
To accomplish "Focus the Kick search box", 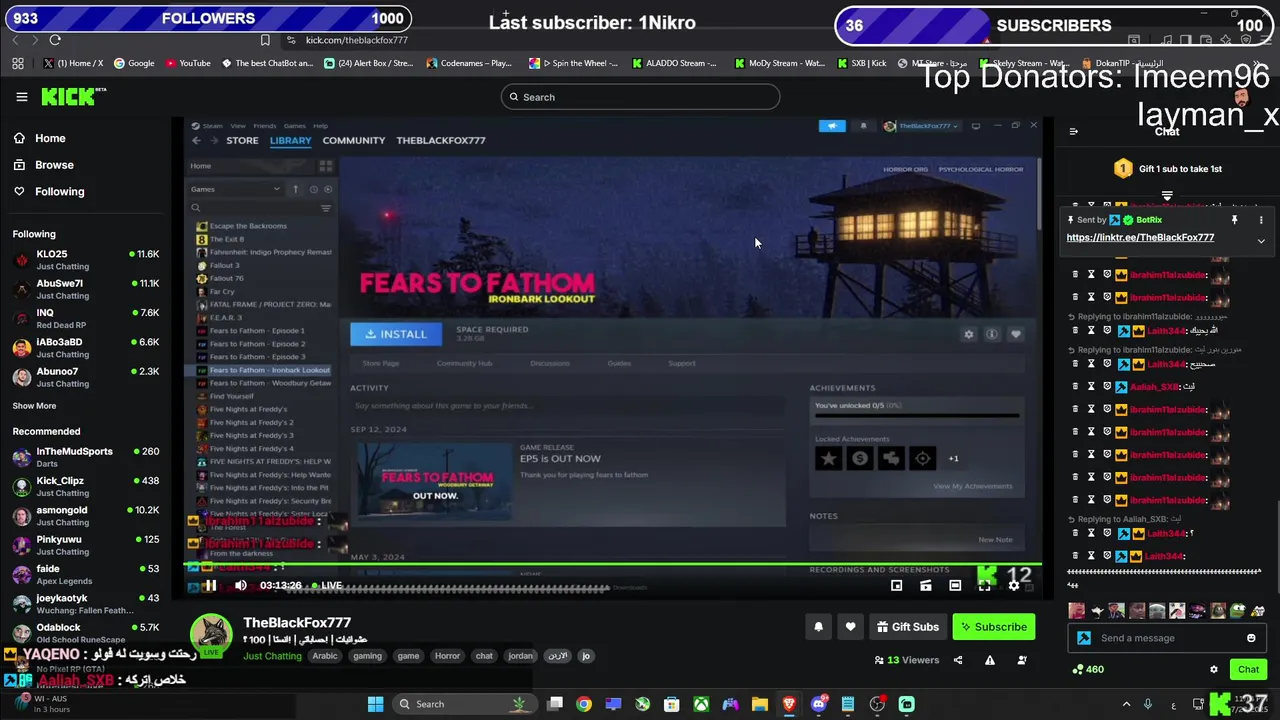I will (640, 97).
